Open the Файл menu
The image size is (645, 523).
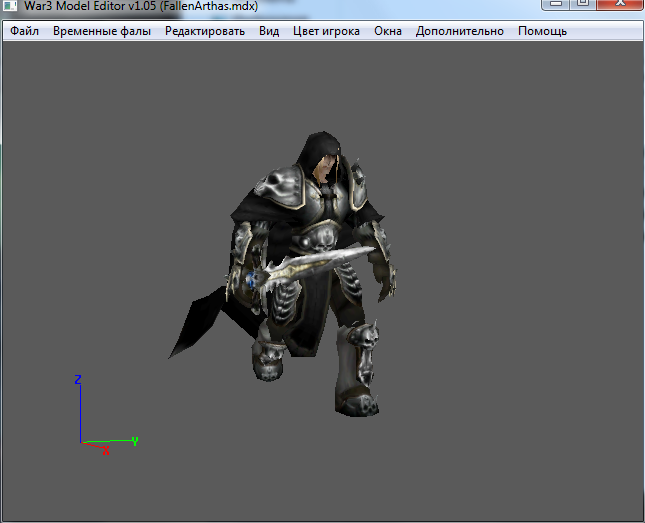pos(24,31)
